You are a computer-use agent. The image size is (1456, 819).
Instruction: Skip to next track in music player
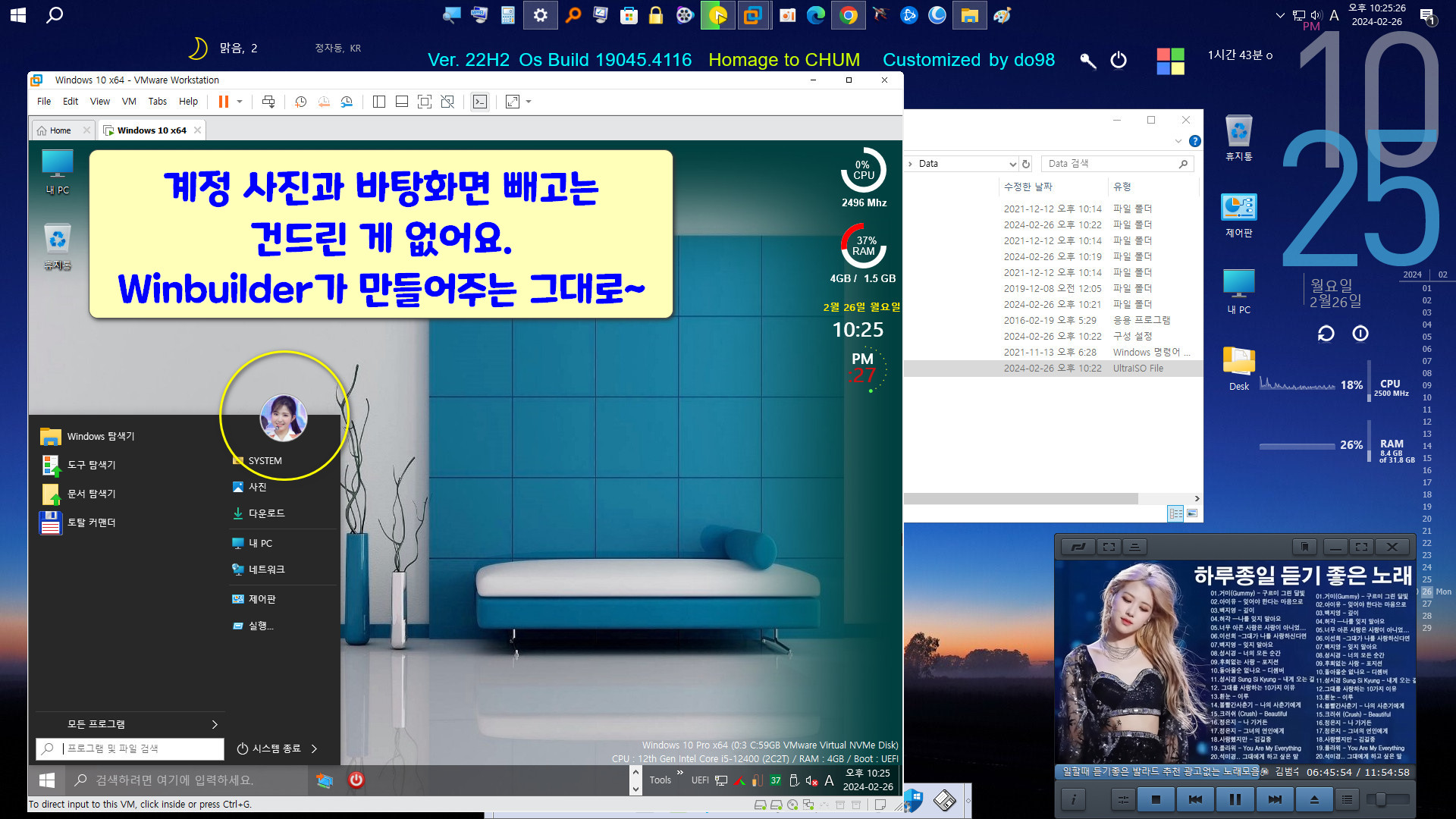click(1275, 799)
